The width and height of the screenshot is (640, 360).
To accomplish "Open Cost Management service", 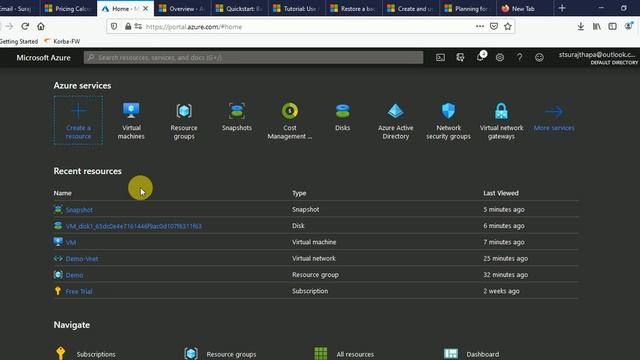I will (290, 120).
